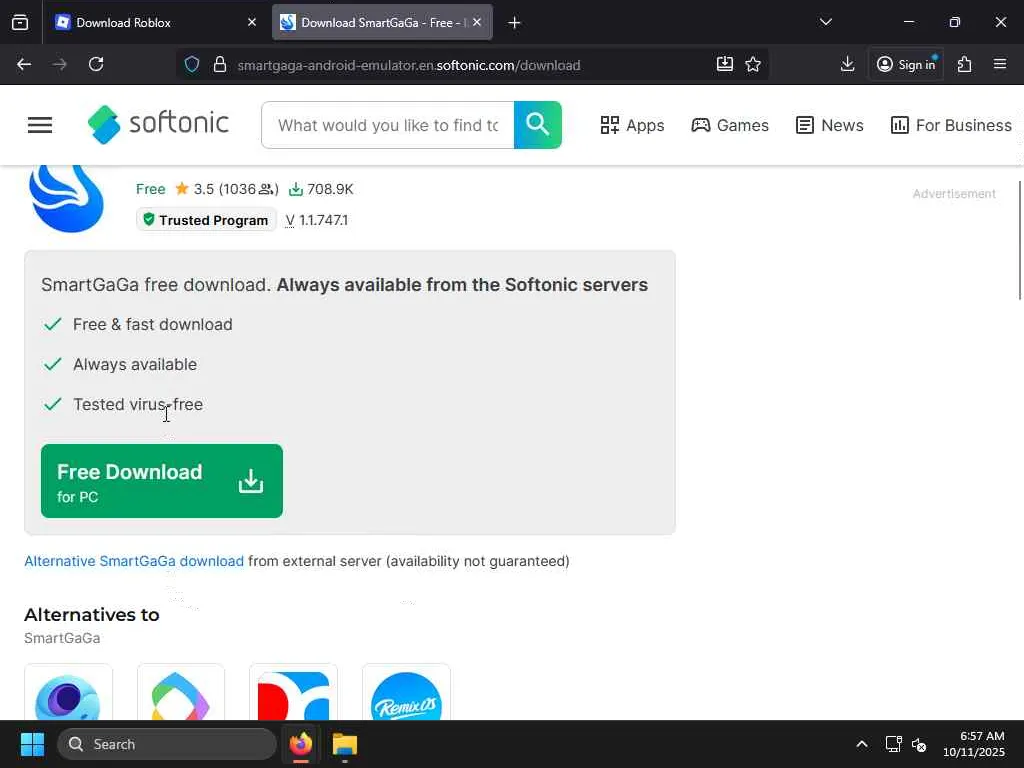Click the Trusted Program badge
The width and height of the screenshot is (1024, 768).
[206, 220]
